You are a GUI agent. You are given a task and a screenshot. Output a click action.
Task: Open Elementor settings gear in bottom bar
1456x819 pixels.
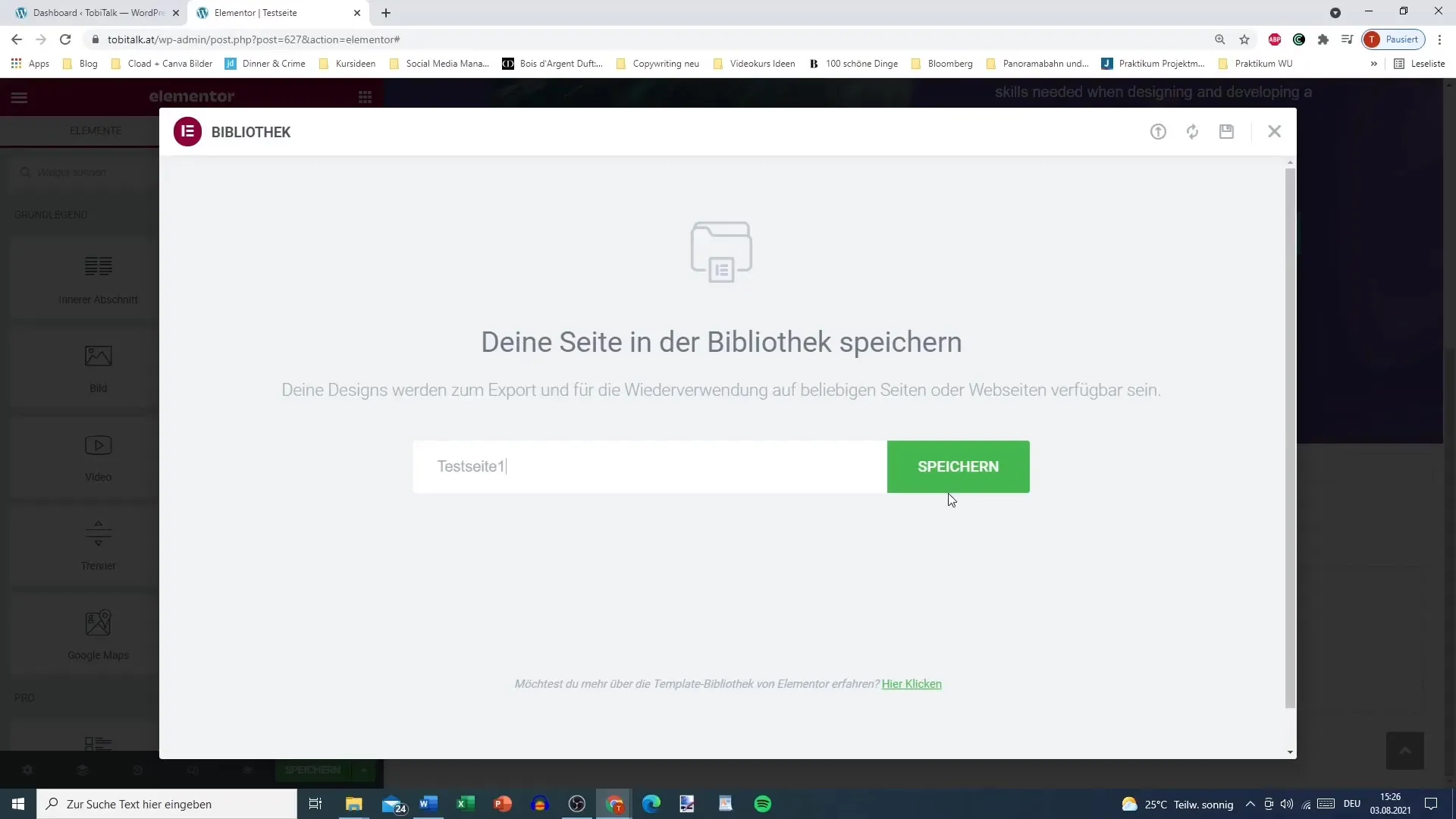coord(27,770)
